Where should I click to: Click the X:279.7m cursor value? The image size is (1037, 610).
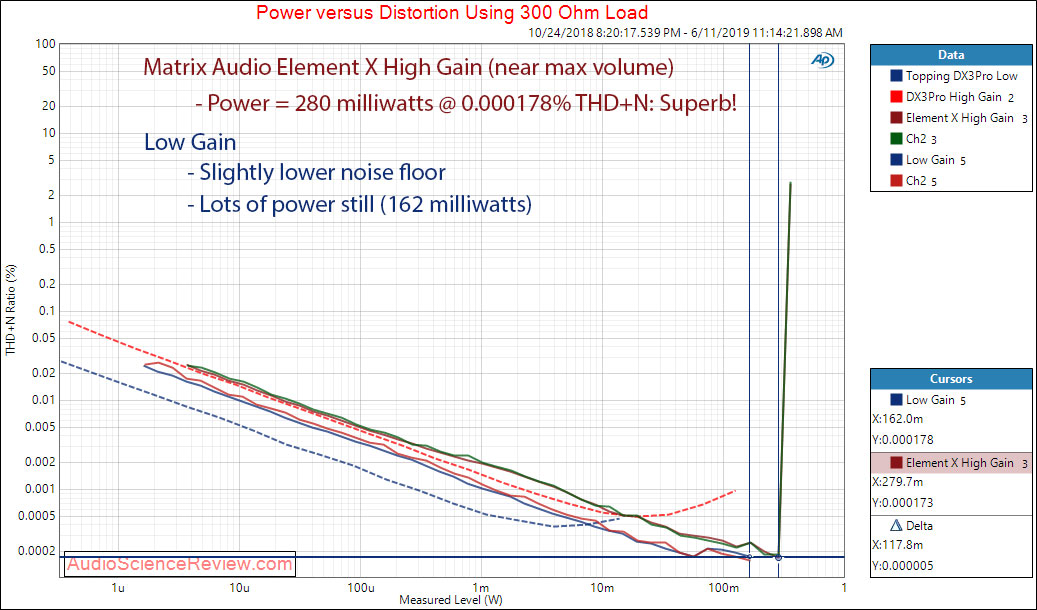[897, 482]
